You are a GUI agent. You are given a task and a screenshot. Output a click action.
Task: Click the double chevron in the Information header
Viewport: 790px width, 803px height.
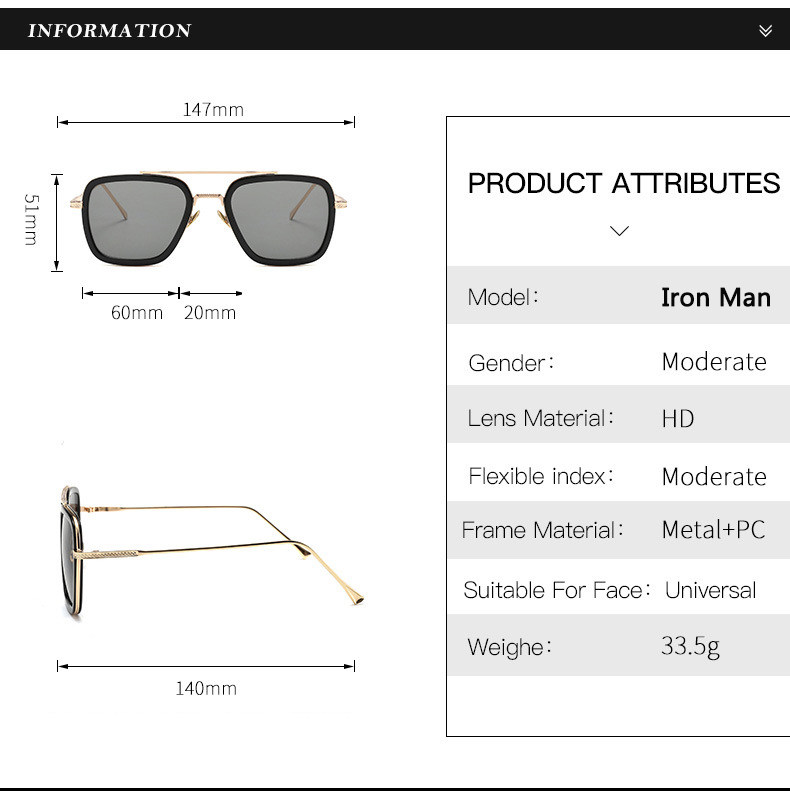(x=765, y=31)
